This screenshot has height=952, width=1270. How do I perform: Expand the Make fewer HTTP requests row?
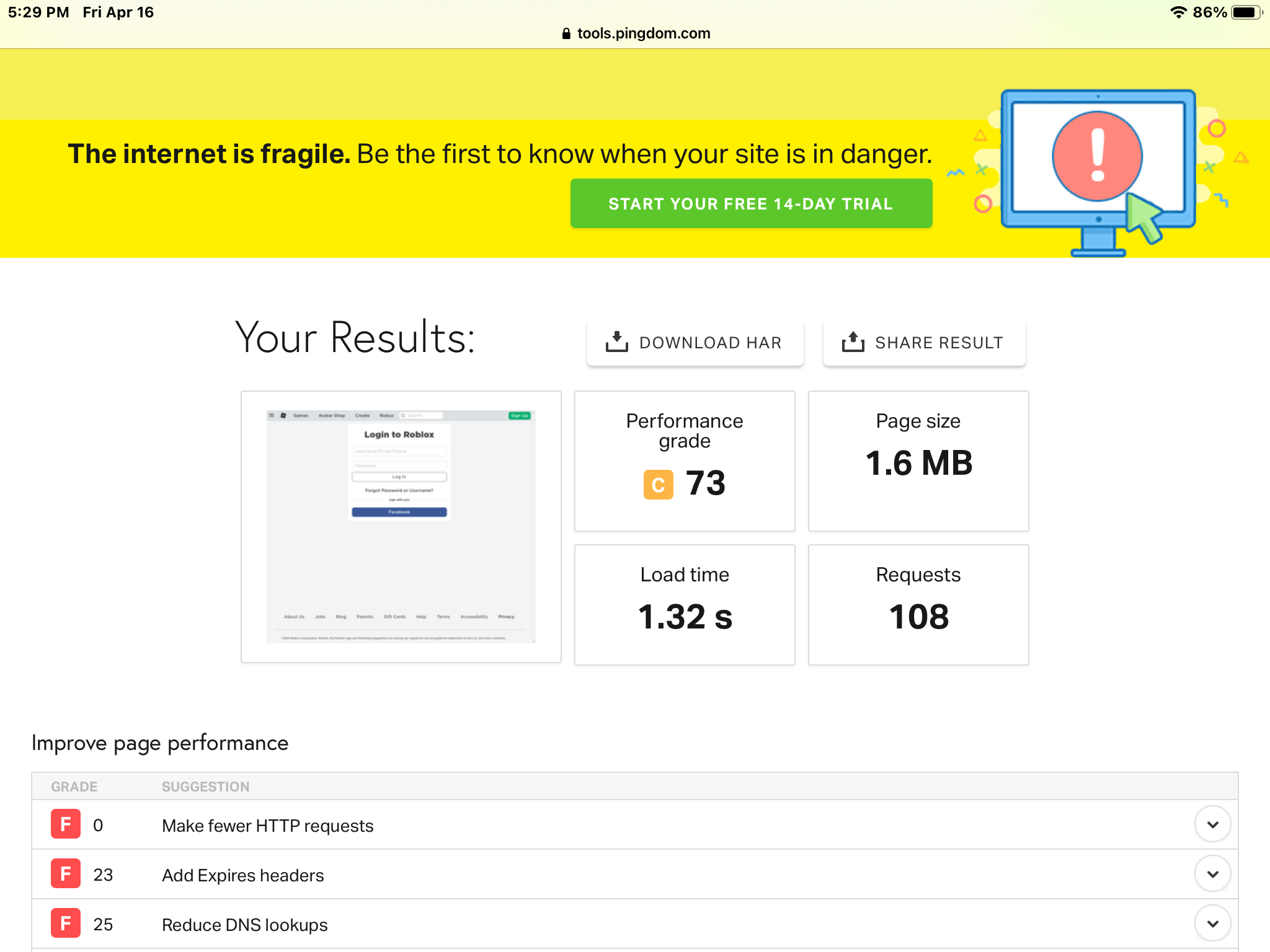pyautogui.click(x=1212, y=824)
